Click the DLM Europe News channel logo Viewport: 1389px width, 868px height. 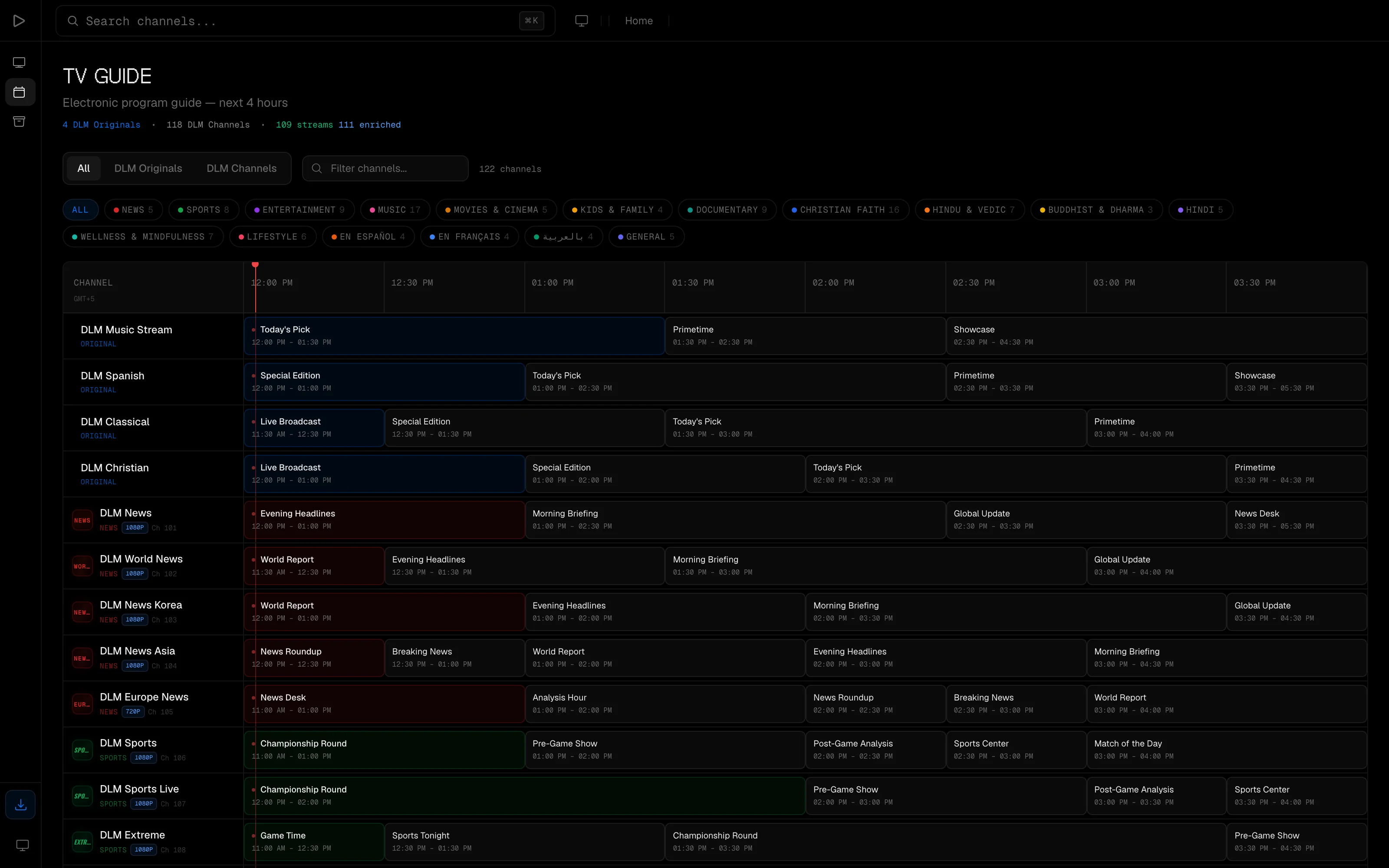pyautogui.click(x=82, y=704)
